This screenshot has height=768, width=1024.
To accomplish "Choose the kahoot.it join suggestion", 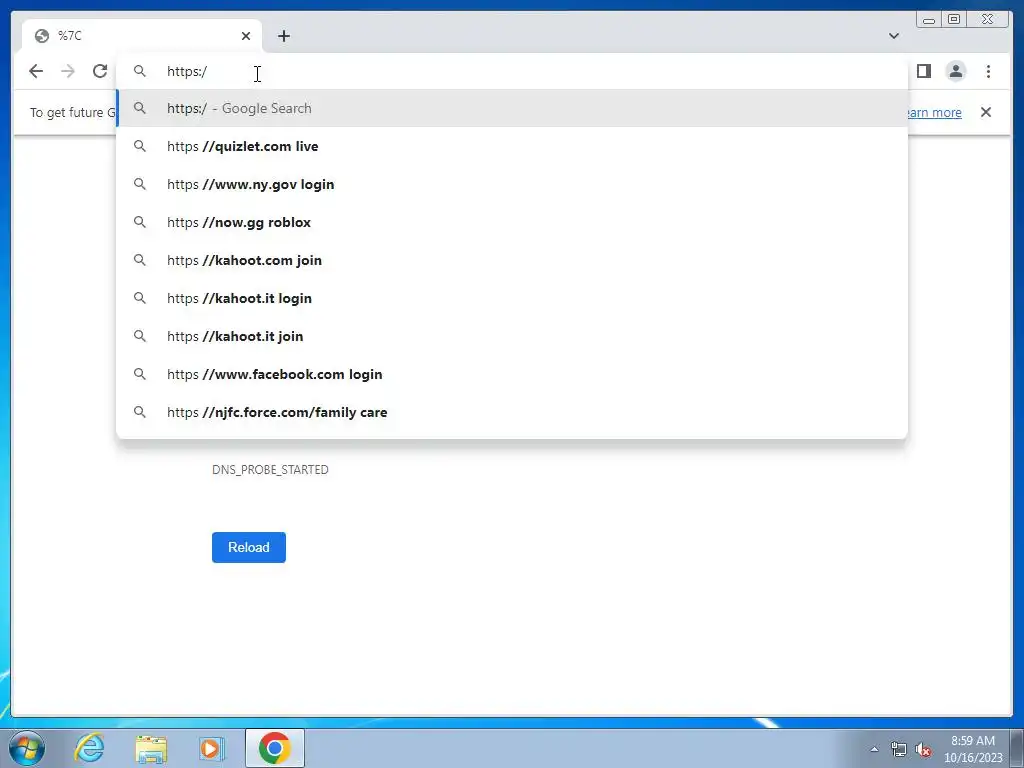I will 512,336.
